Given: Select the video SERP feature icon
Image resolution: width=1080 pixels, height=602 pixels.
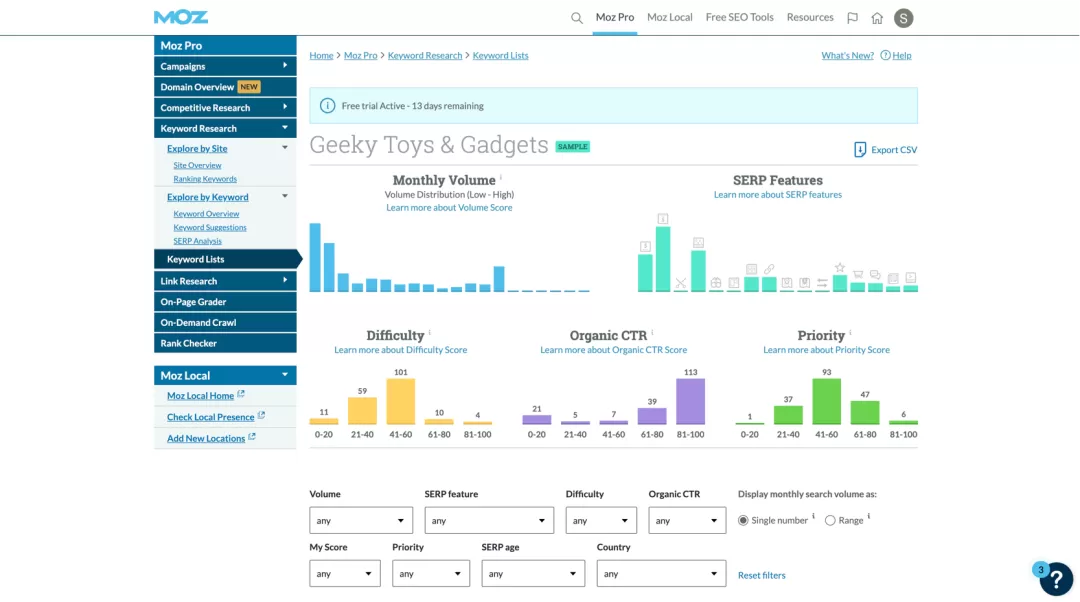Looking at the screenshot, I should pyautogui.click(x=911, y=278).
